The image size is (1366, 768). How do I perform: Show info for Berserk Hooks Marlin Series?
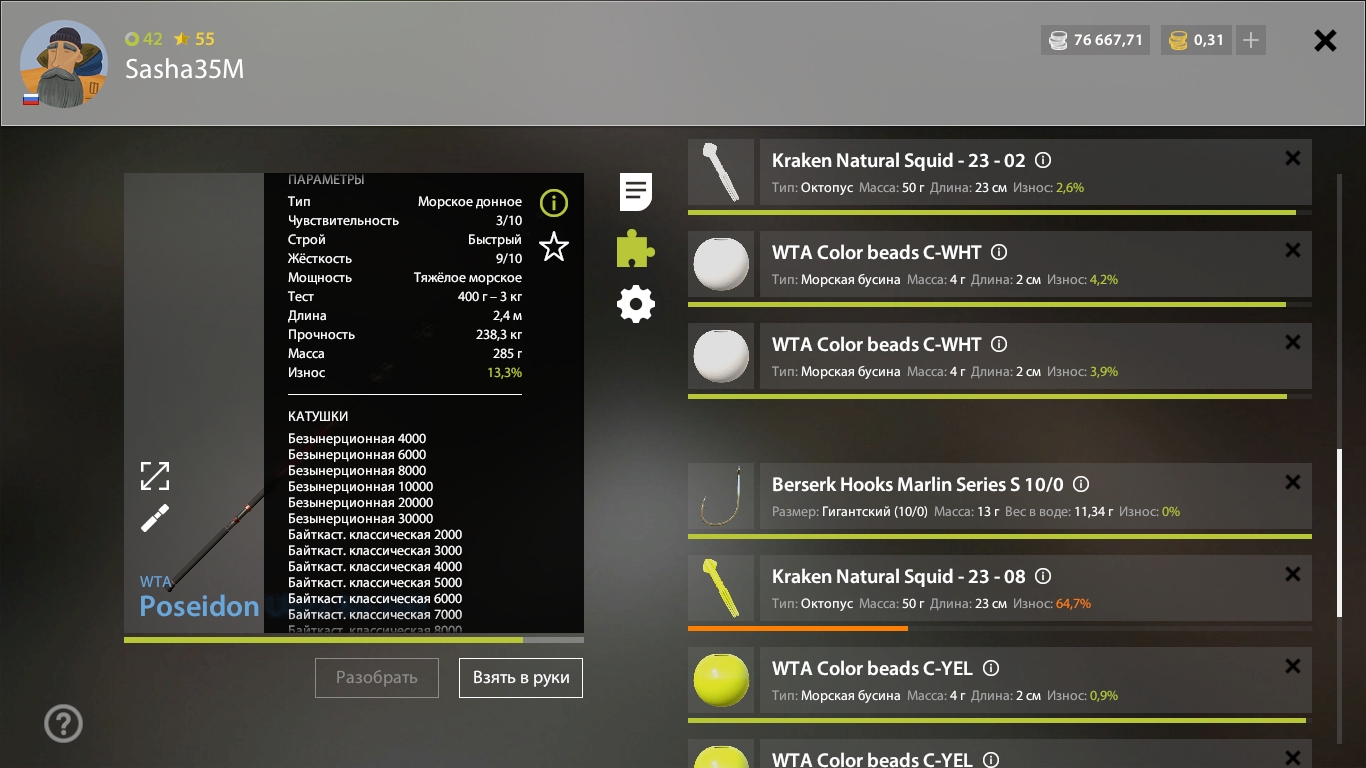click(x=1081, y=484)
